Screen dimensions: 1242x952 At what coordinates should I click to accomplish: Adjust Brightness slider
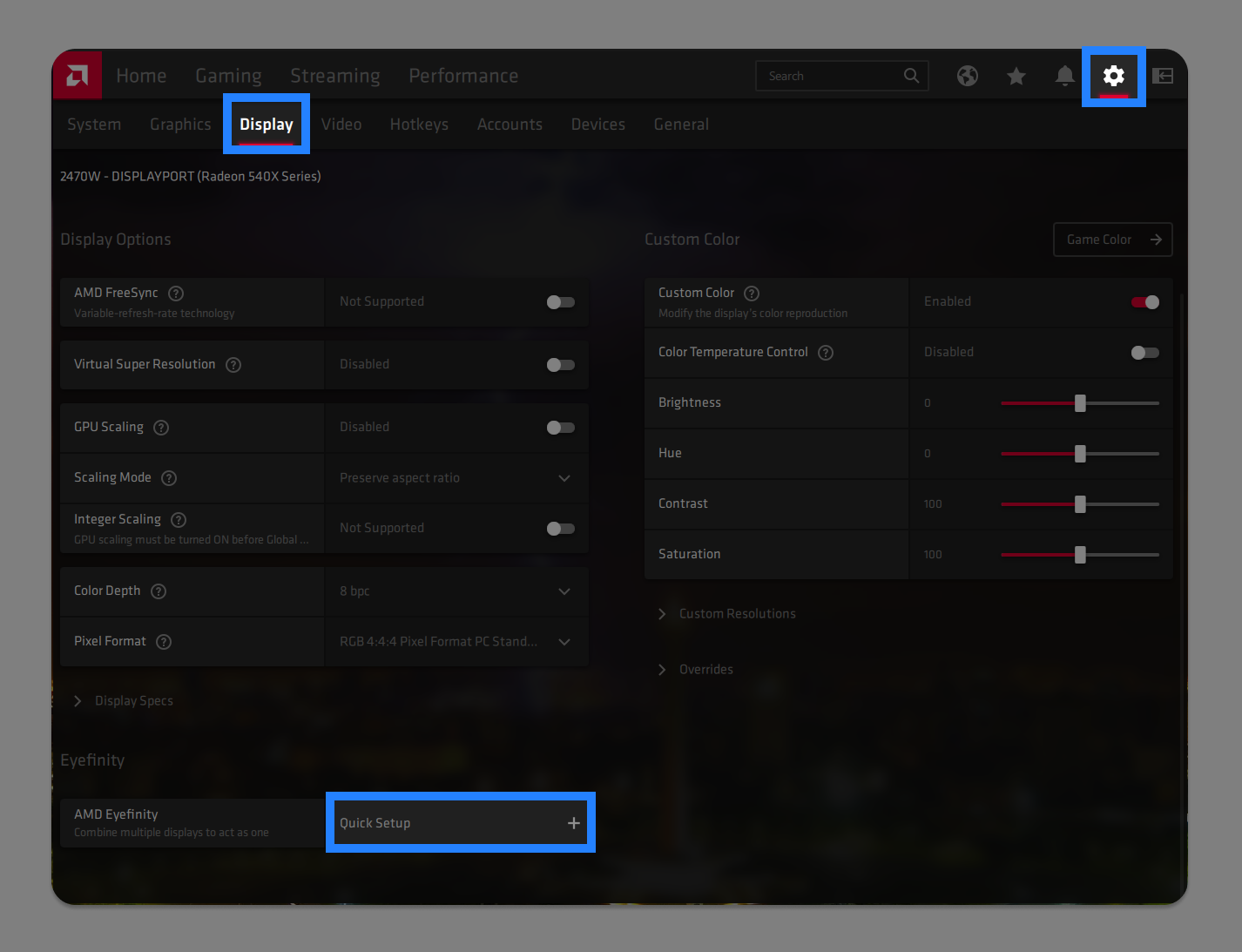[1080, 403]
